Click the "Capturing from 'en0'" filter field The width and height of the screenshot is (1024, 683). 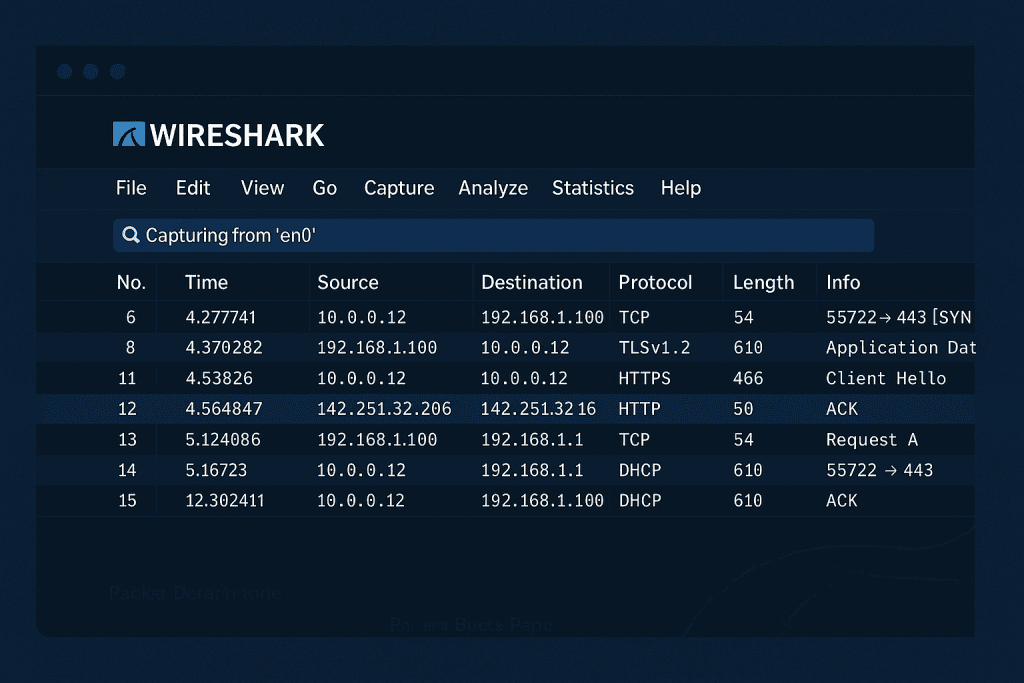tap(493, 235)
